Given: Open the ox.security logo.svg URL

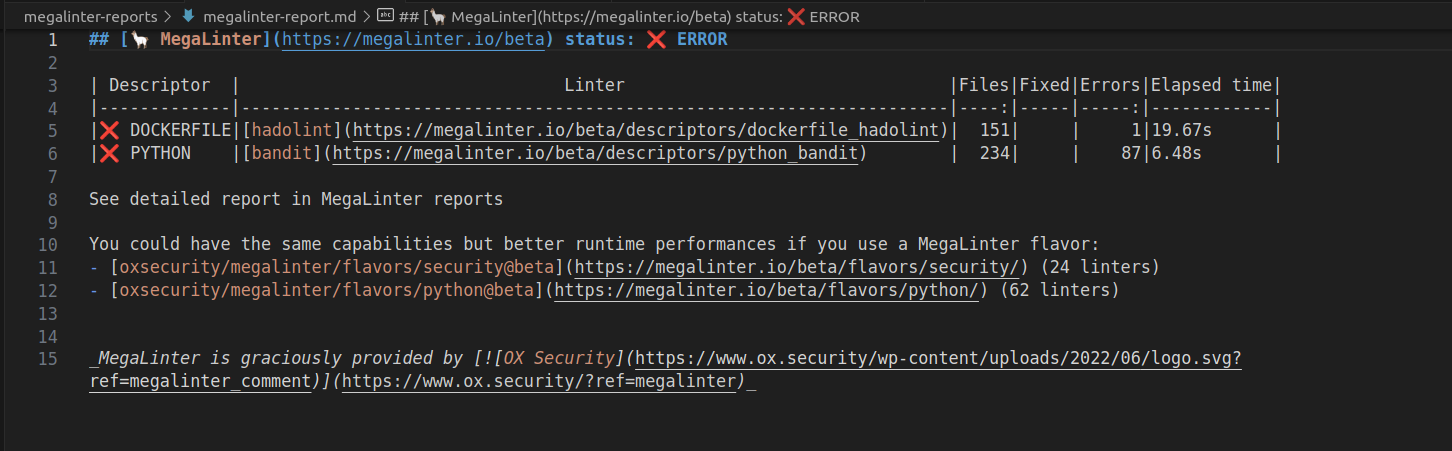Looking at the screenshot, I should pyautogui.click(x=938, y=358).
